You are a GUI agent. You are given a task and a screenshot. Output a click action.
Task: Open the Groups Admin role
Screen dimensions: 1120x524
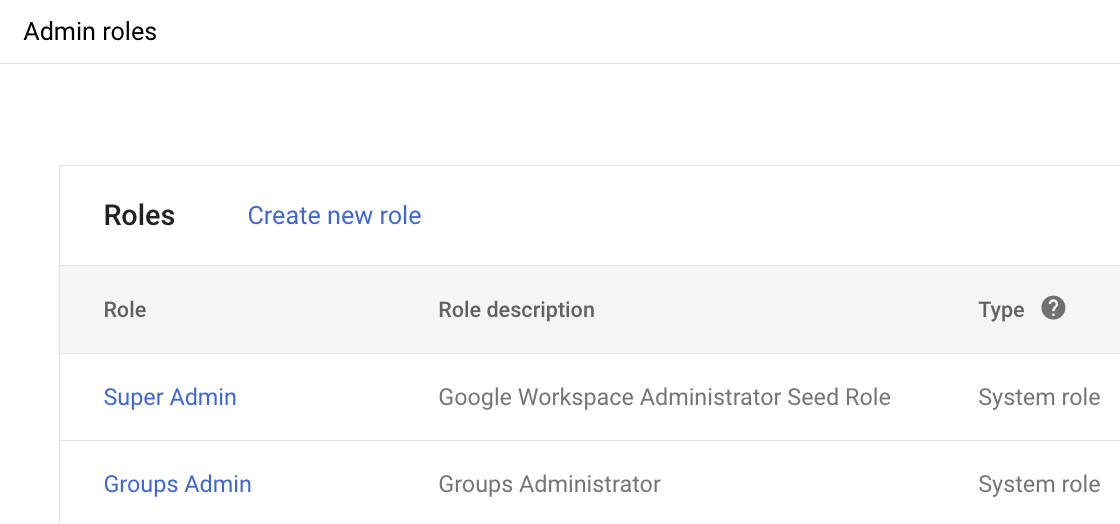click(177, 484)
